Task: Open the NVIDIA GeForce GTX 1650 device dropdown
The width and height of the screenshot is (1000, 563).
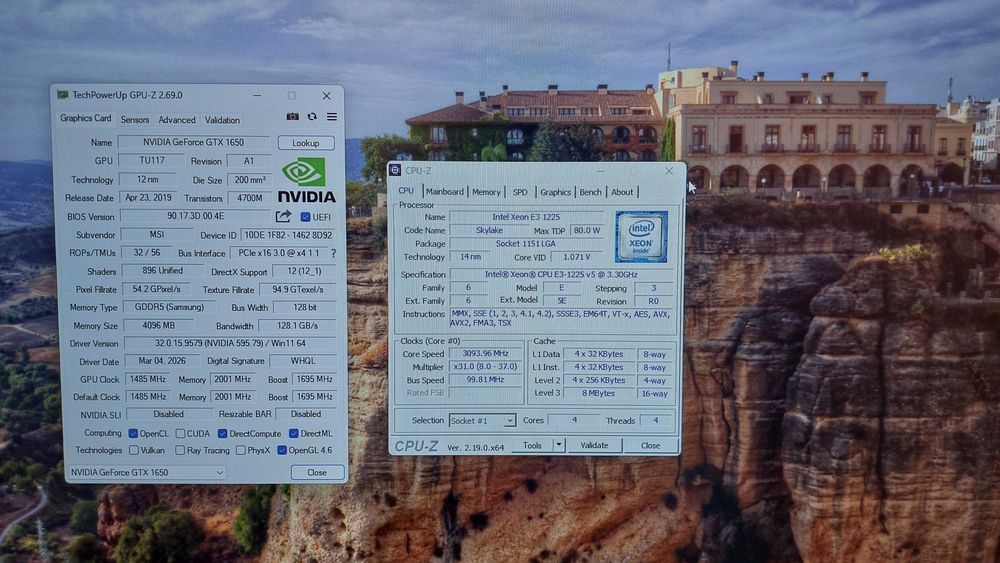Action: [x=147, y=472]
